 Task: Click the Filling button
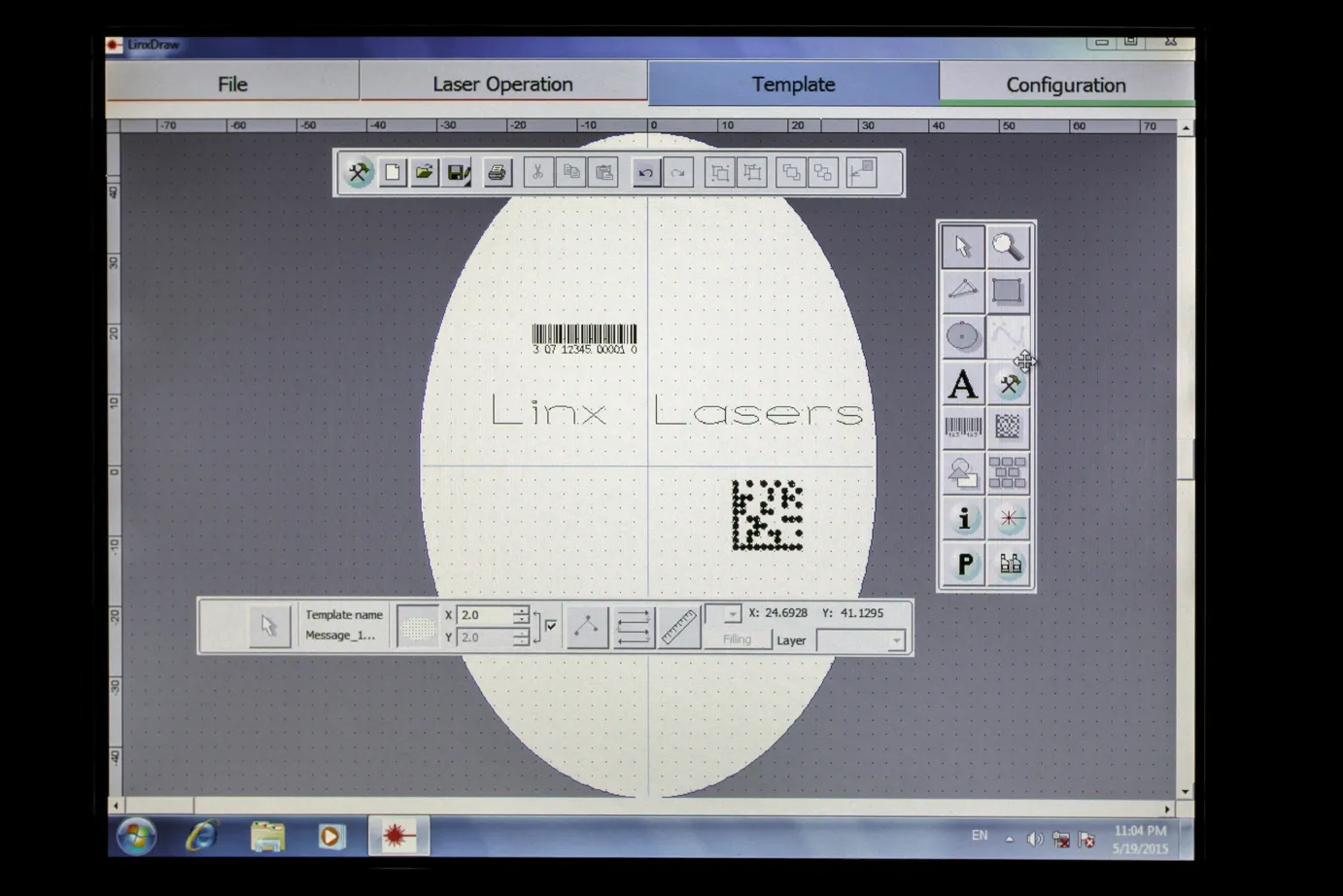point(738,639)
